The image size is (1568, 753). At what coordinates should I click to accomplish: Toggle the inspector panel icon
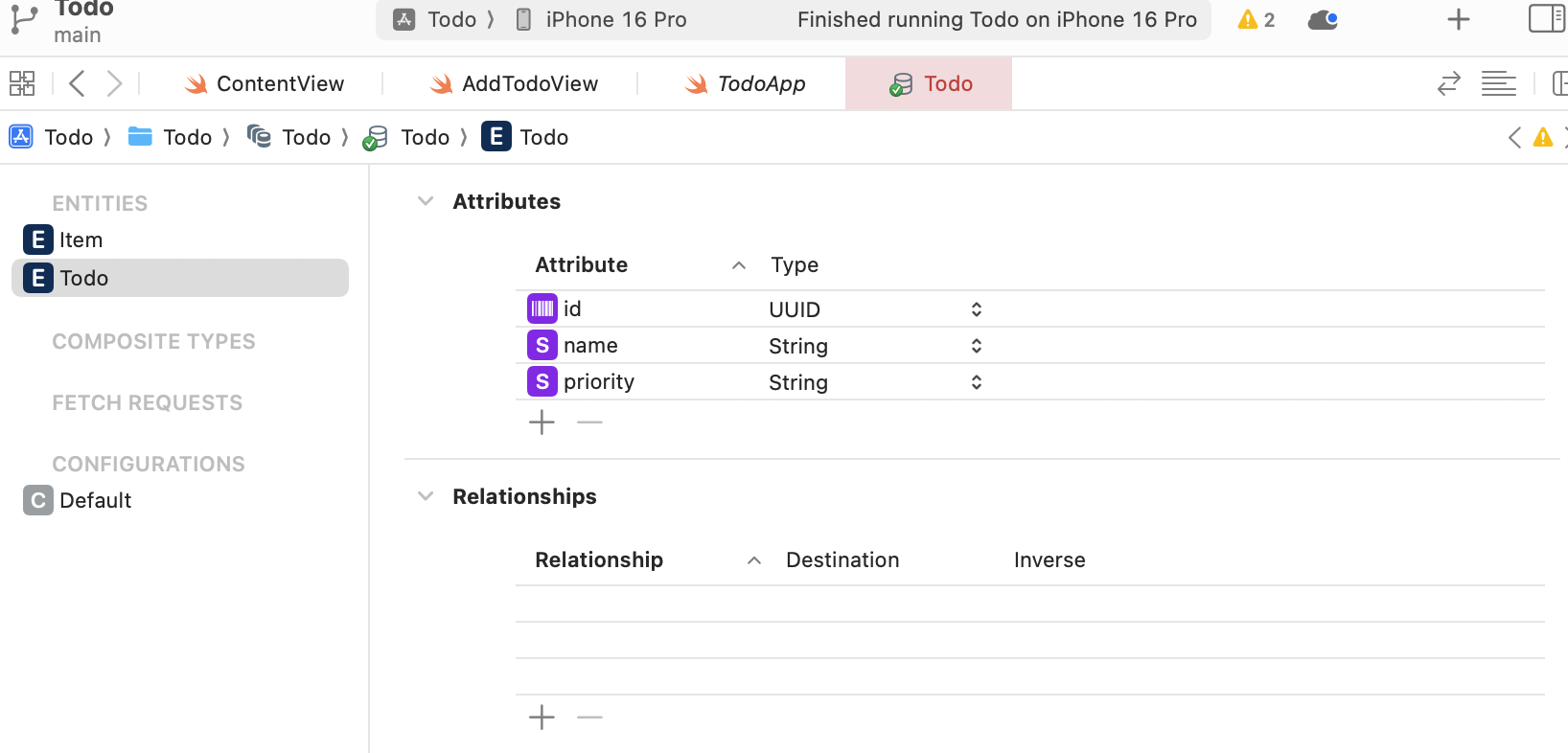[x=1546, y=18]
